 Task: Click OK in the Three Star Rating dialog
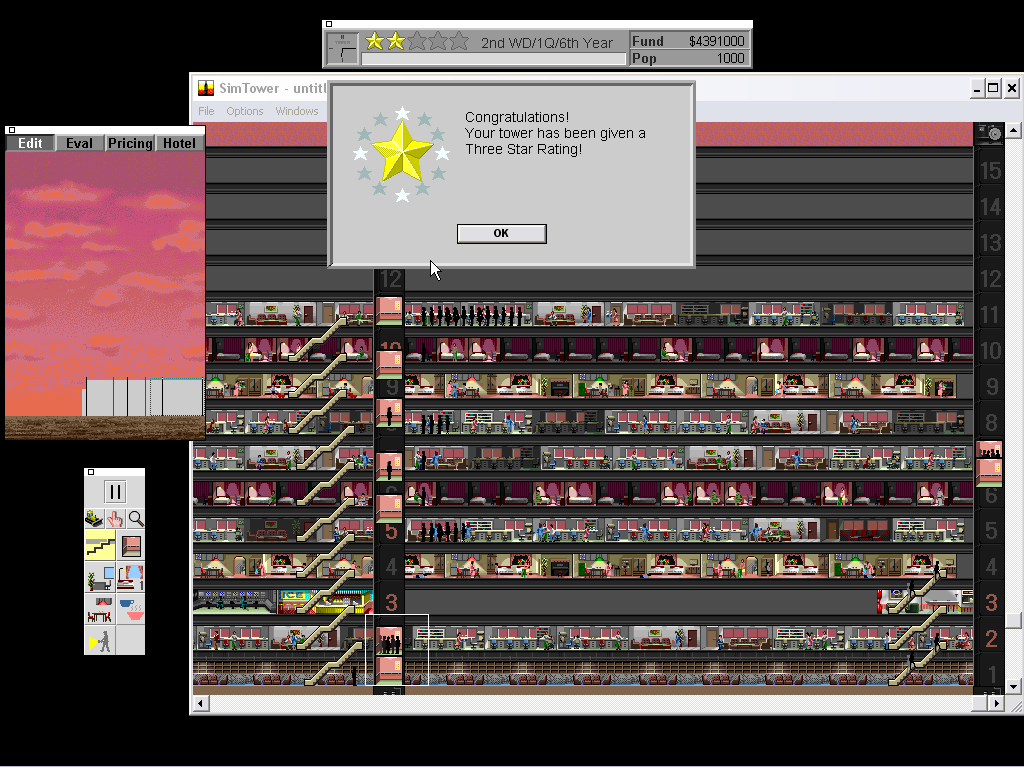[502, 234]
